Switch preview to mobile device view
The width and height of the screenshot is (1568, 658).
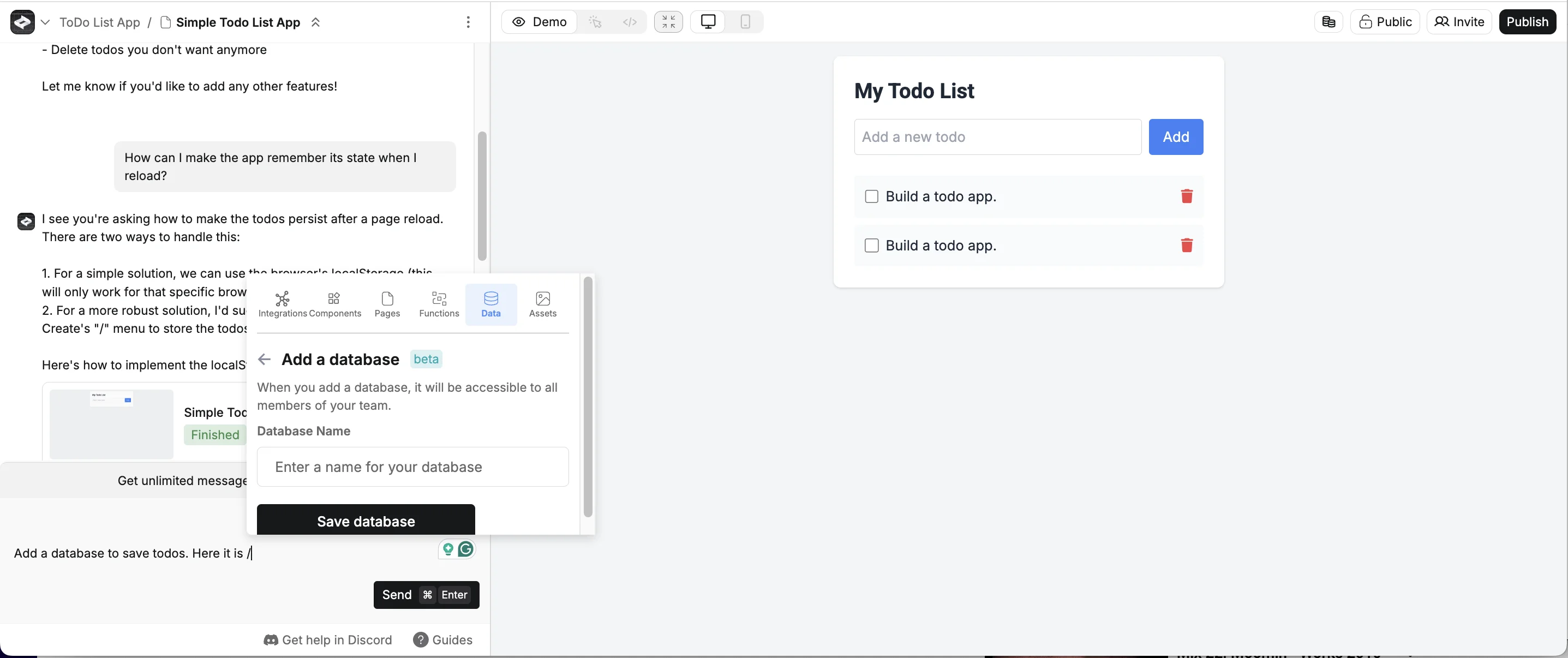point(745,22)
